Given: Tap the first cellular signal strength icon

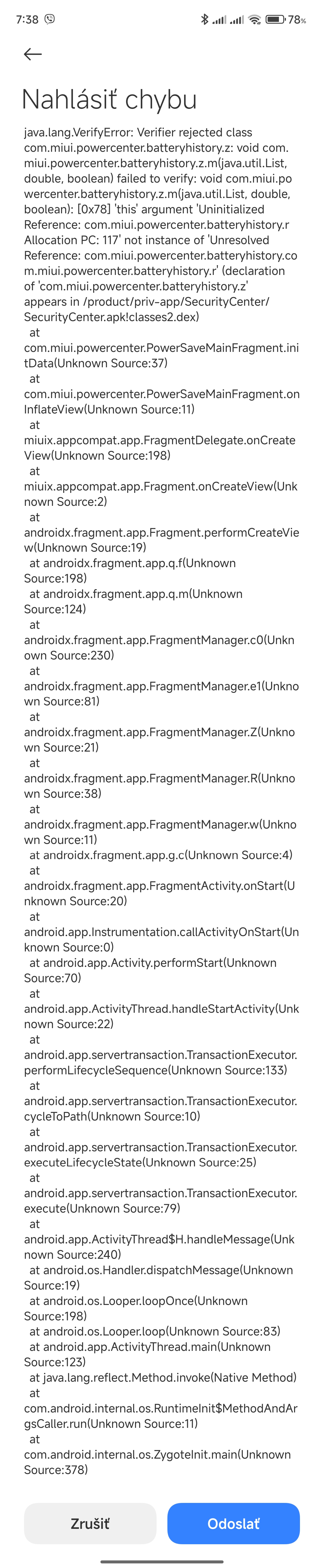Looking at the screenshot, I should pyautogui.click(x=219, y=19).
